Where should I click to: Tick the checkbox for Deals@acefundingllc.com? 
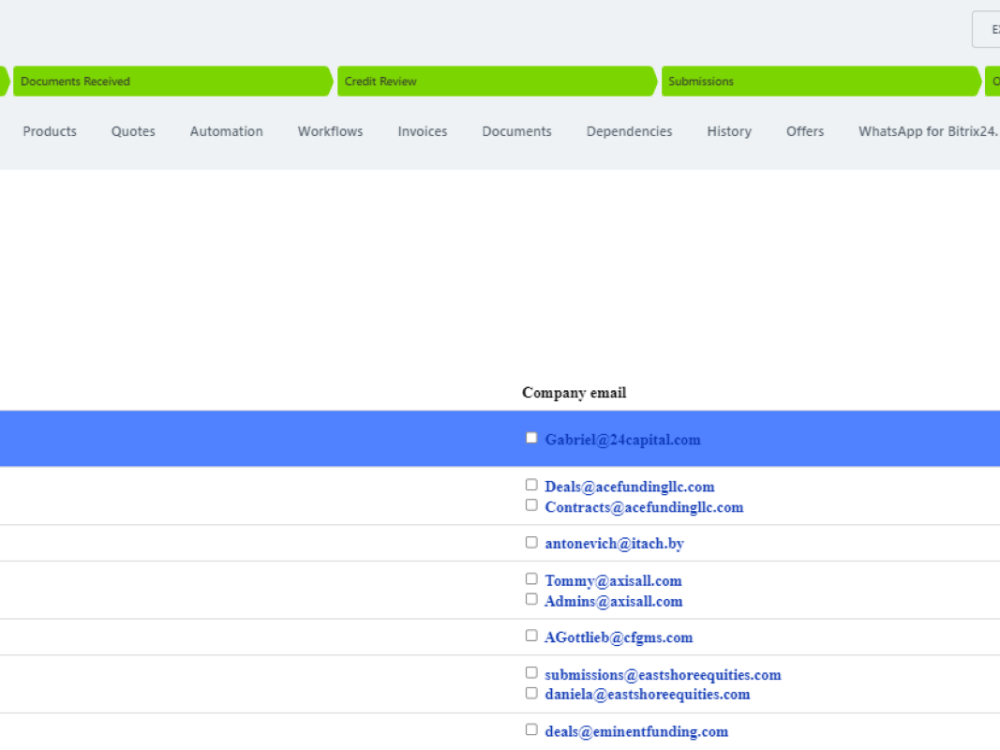coord(531,484)
